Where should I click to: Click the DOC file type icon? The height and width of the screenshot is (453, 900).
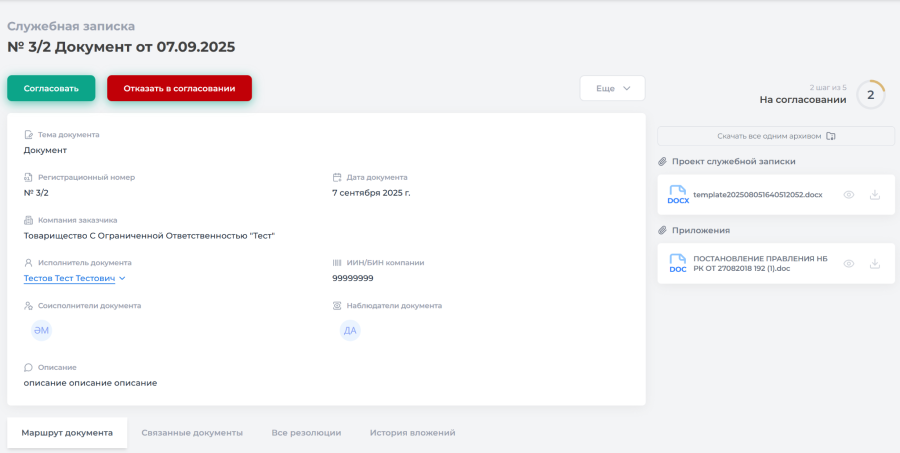(x=678, y=264)
